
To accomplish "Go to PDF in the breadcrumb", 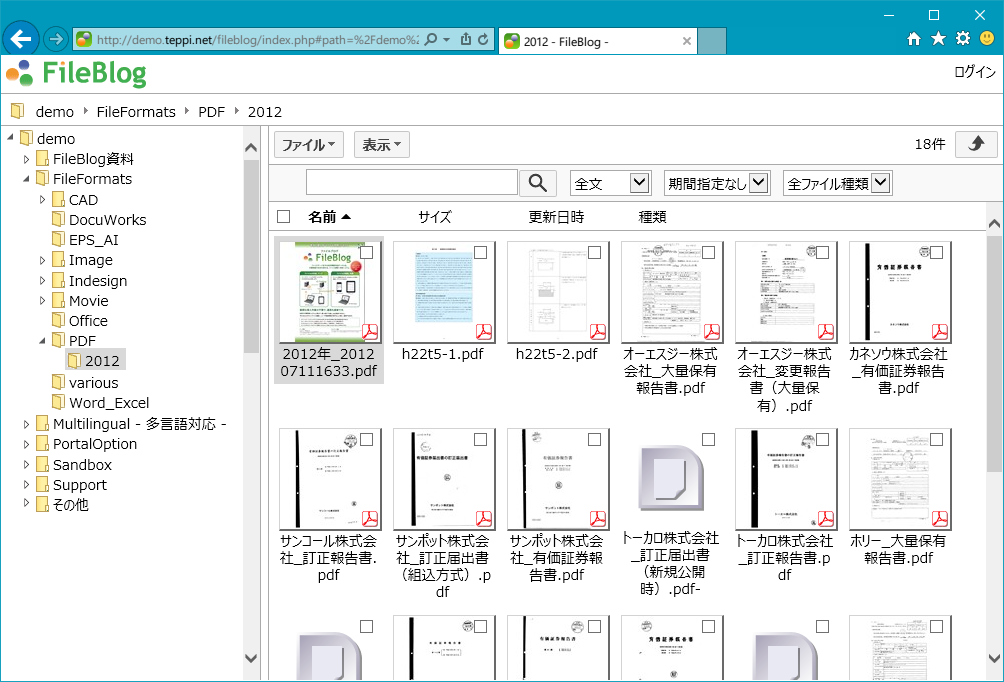I will (x=211, y=111).
